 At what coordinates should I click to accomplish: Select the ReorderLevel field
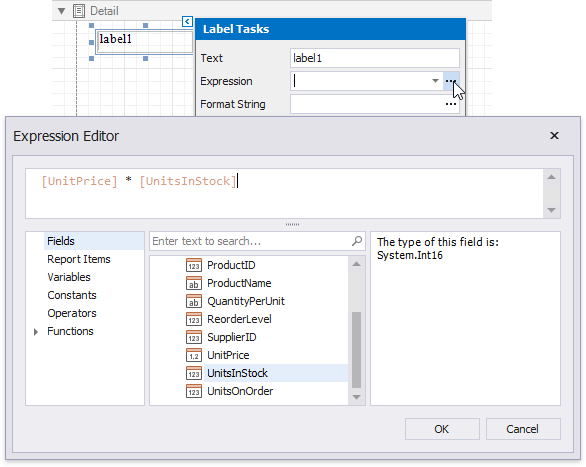239,319
